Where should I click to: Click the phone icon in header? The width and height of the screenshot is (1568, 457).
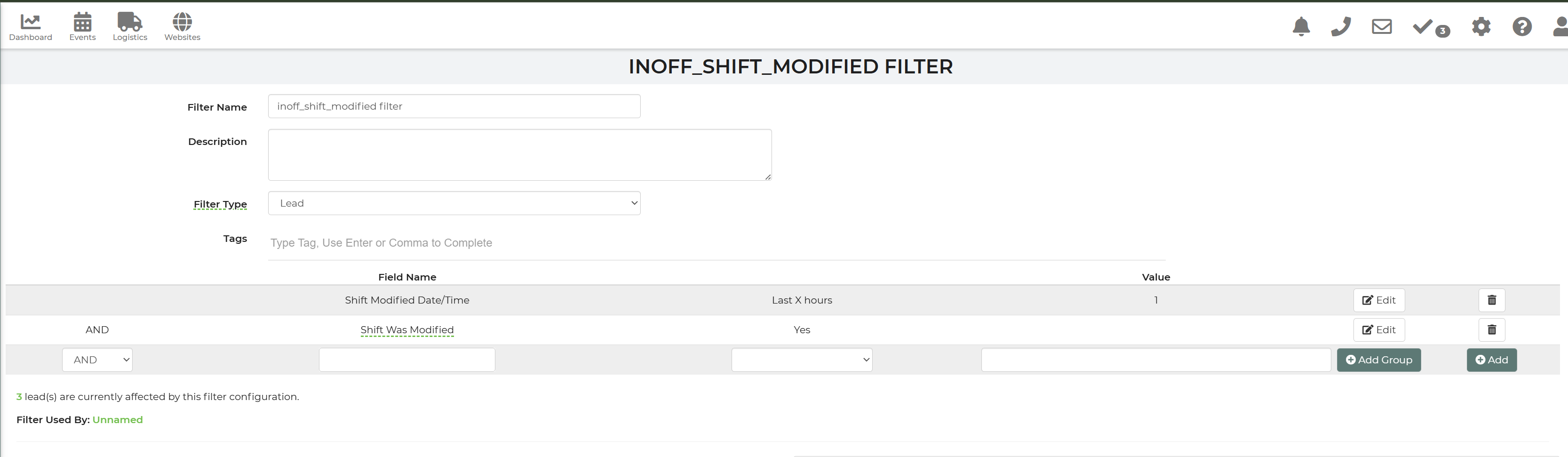click(x=1340, y=27)
